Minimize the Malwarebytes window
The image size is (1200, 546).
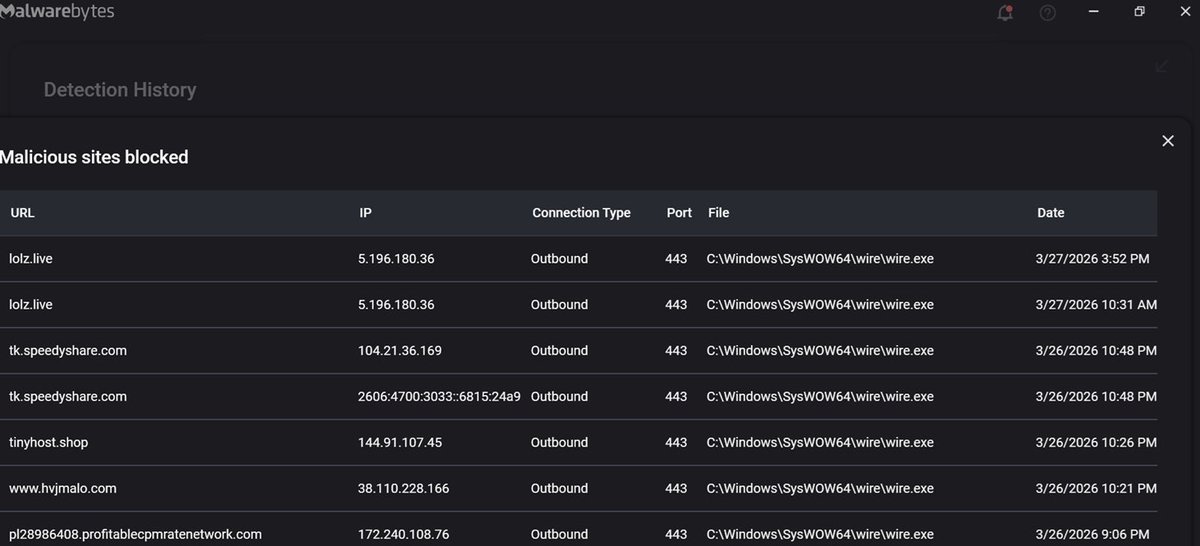(1093, 12)
